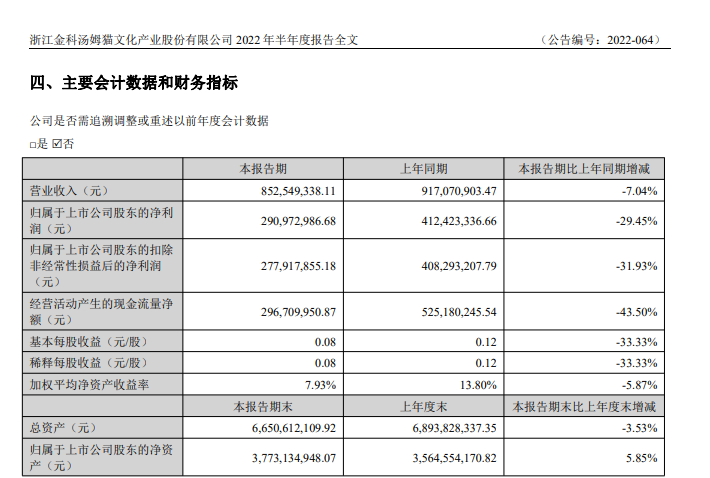Select the percentage -43.50%
Screen dimensions: 710x478
point(637,312)
